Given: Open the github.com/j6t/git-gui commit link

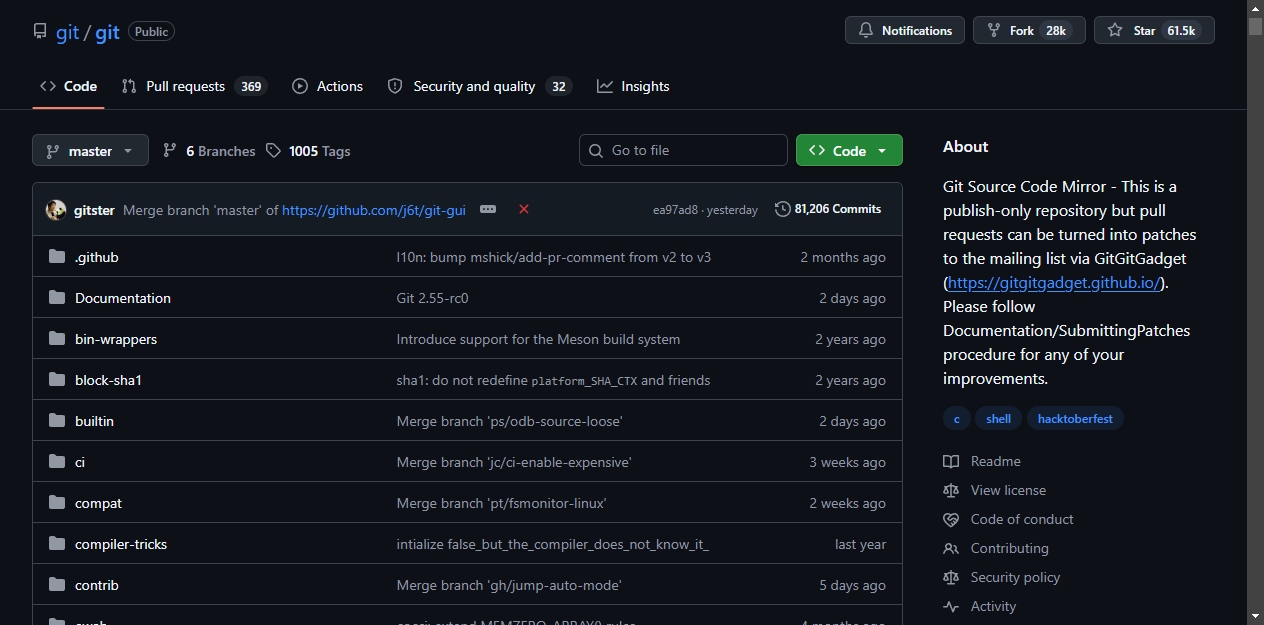Looking at the screenshot, I should [x=374, y=210].
